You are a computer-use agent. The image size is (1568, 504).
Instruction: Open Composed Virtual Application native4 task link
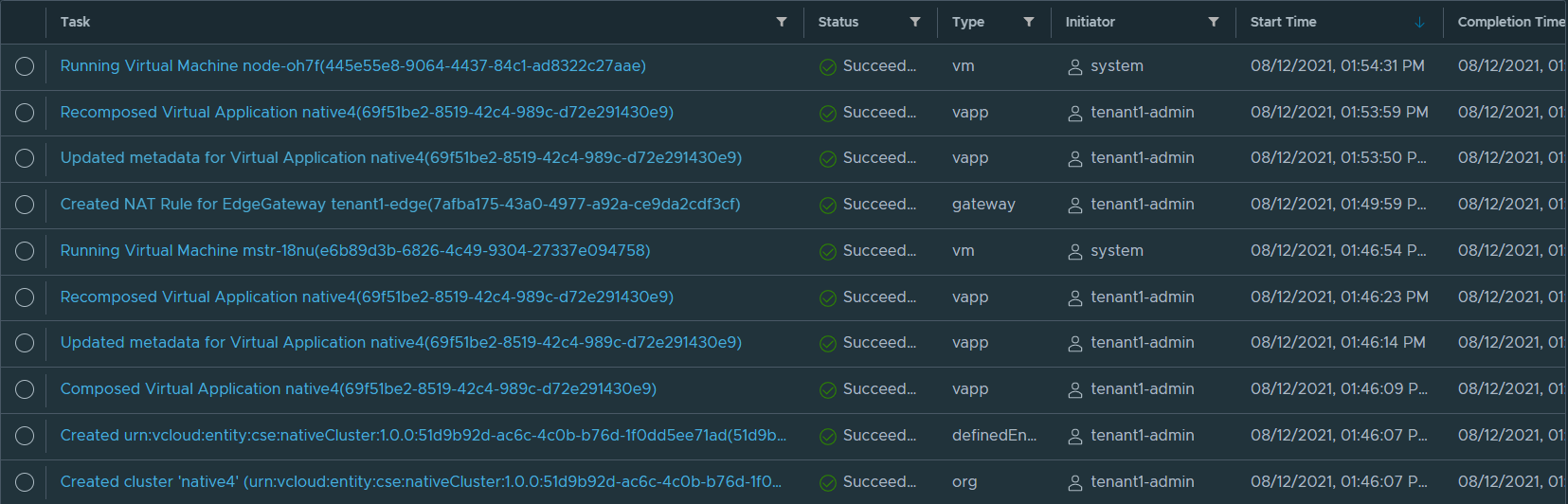pos(358,389)
